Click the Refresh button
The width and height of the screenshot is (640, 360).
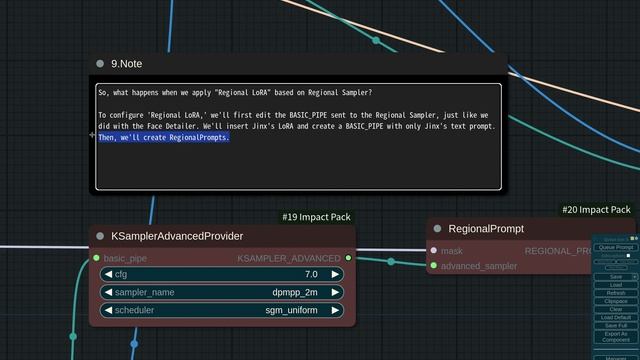(x=616, y=293)
